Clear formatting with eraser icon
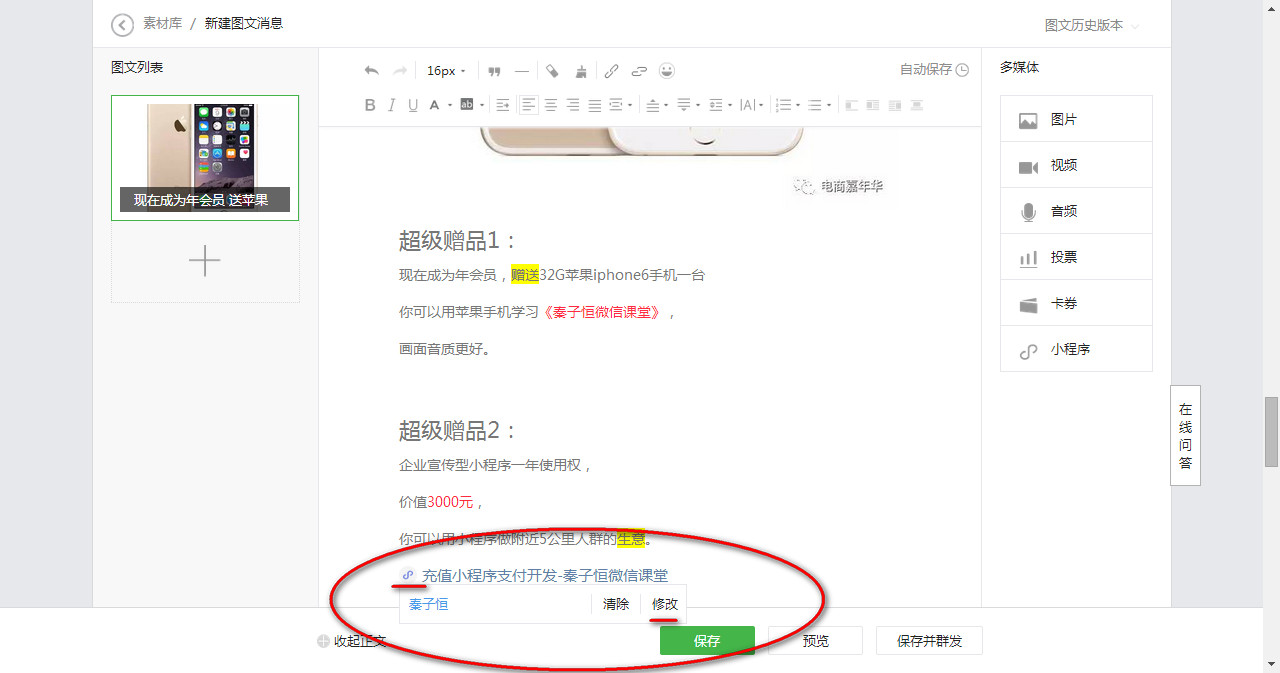The image size is (1280, 673). point(552,71)
